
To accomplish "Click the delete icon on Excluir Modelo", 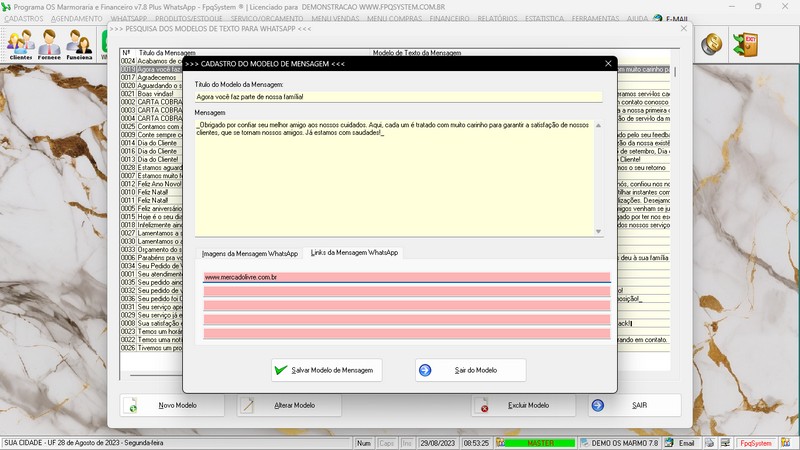I will [x=482, y=406].
